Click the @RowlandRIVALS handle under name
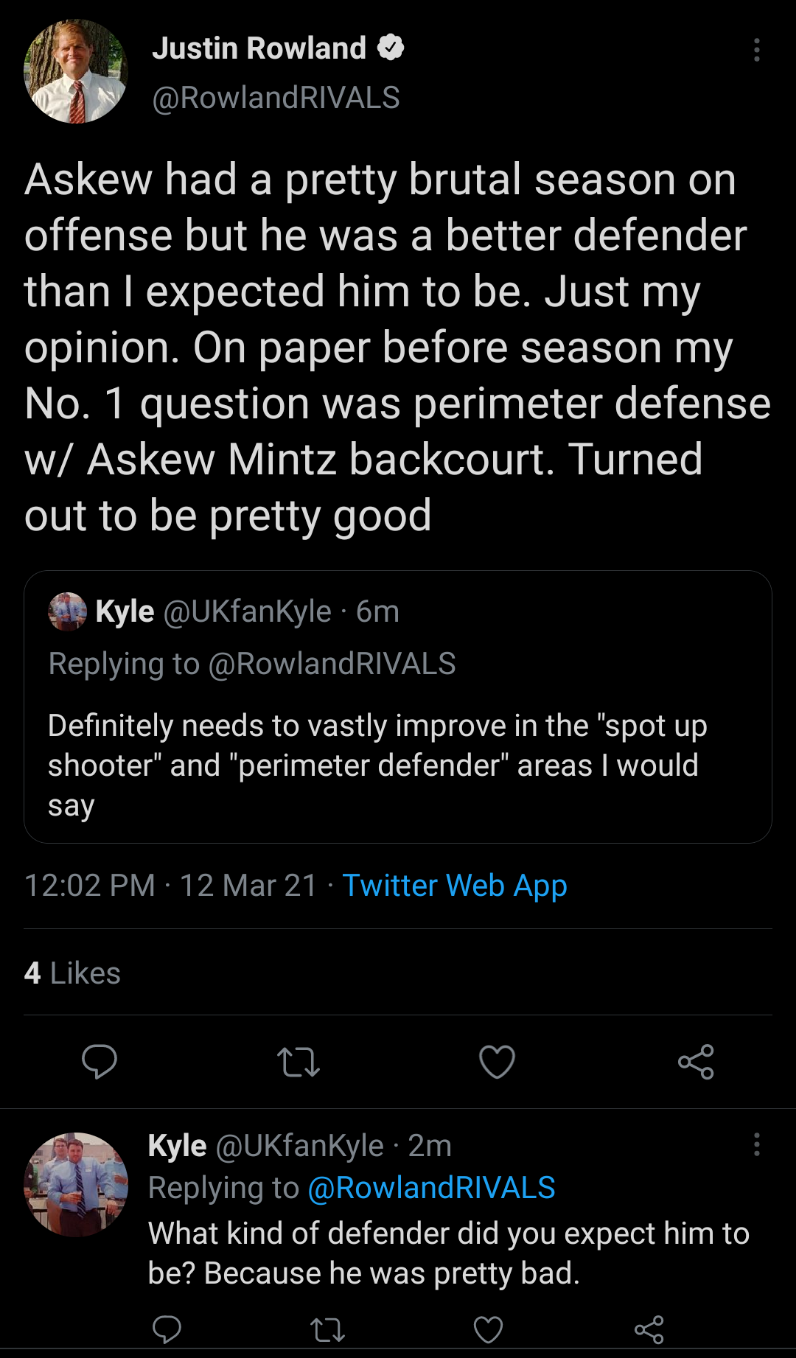This screenshot has width=796, height=1358. point(276,97)
